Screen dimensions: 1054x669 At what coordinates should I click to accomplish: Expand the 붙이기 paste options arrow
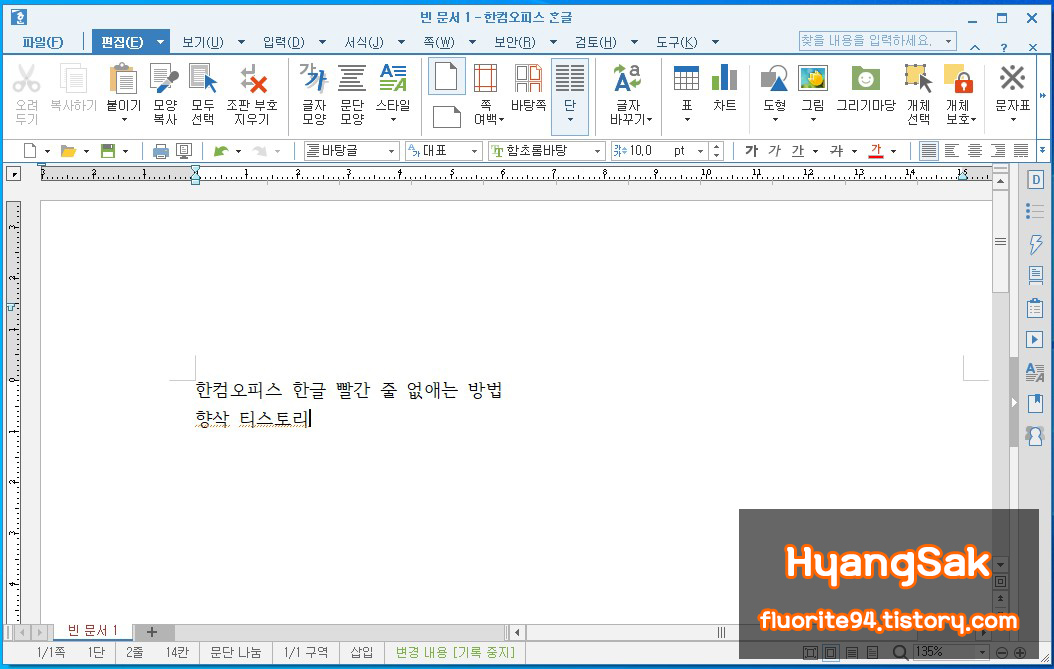tap(124, 120)
